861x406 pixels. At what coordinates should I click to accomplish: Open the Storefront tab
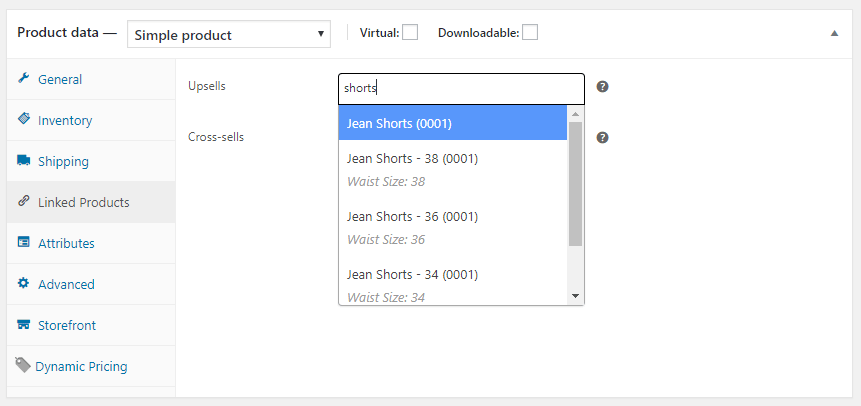tap(91, 325)
